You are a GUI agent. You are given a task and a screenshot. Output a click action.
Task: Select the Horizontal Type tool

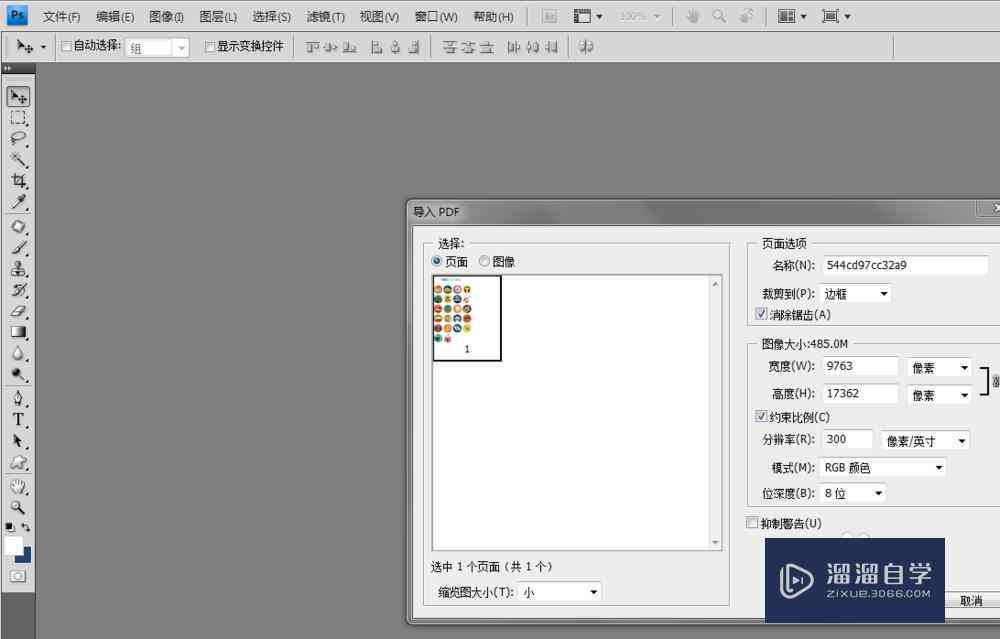coord(18,420)
